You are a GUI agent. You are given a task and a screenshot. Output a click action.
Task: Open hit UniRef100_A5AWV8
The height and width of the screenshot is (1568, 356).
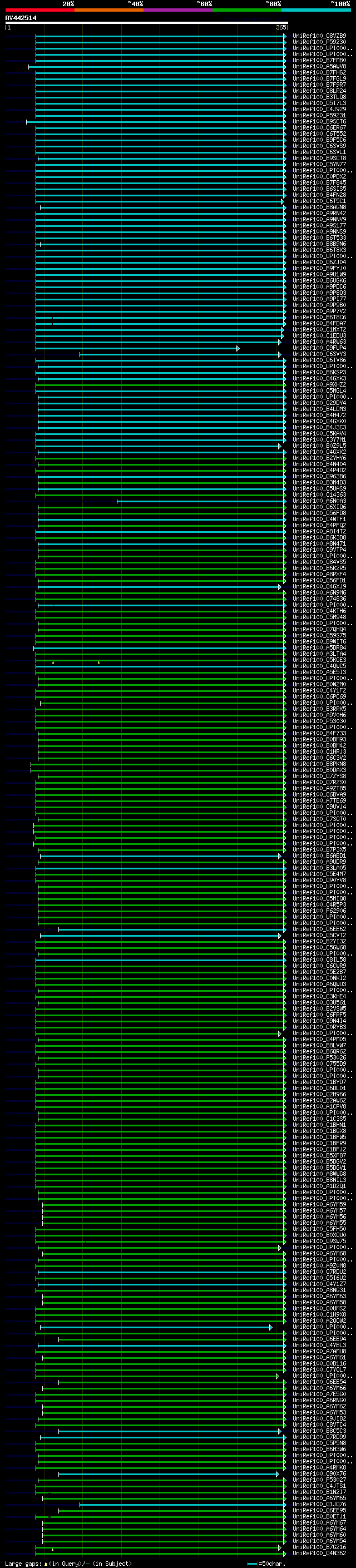[x=319, y=66]
